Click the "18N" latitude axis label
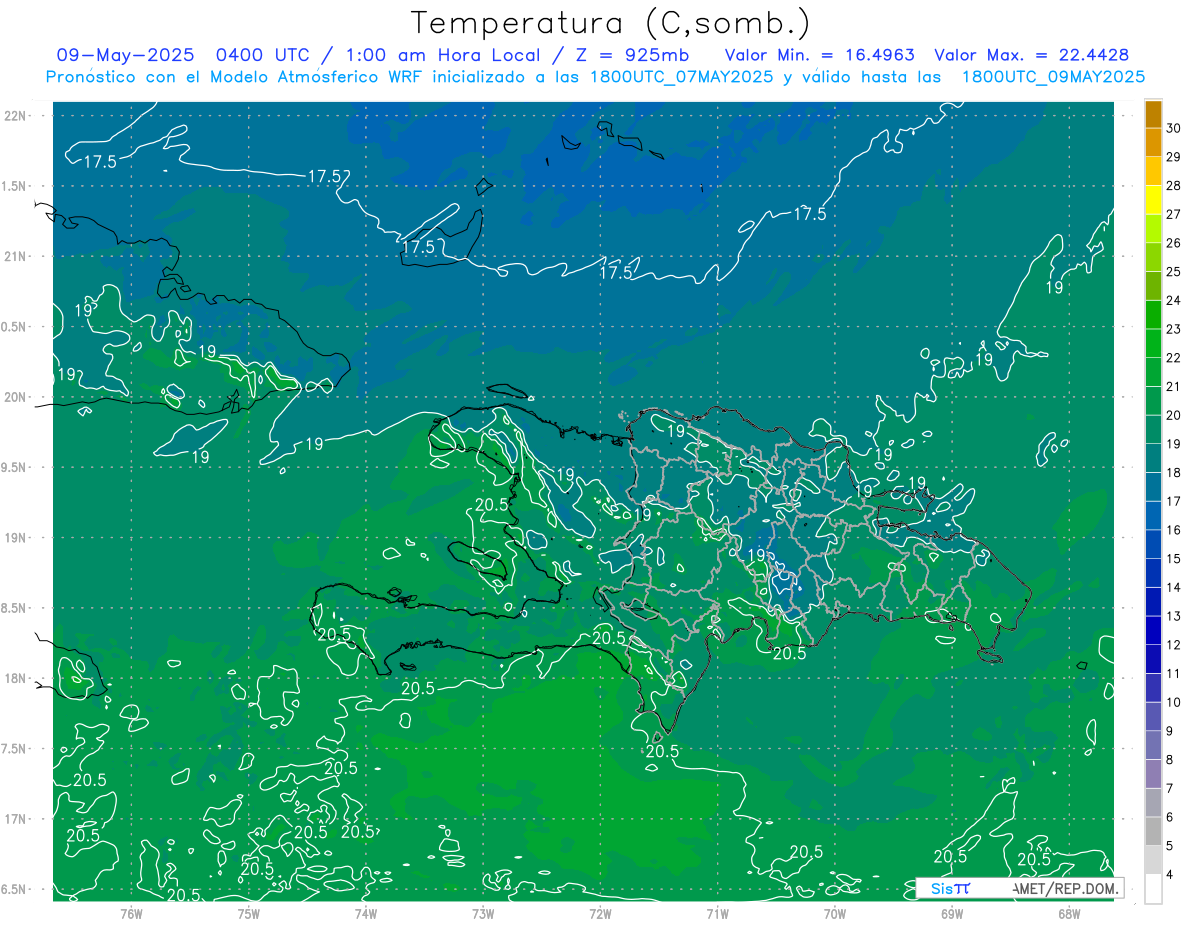Viewport: 1200px width, 927px height. point(14,678)
